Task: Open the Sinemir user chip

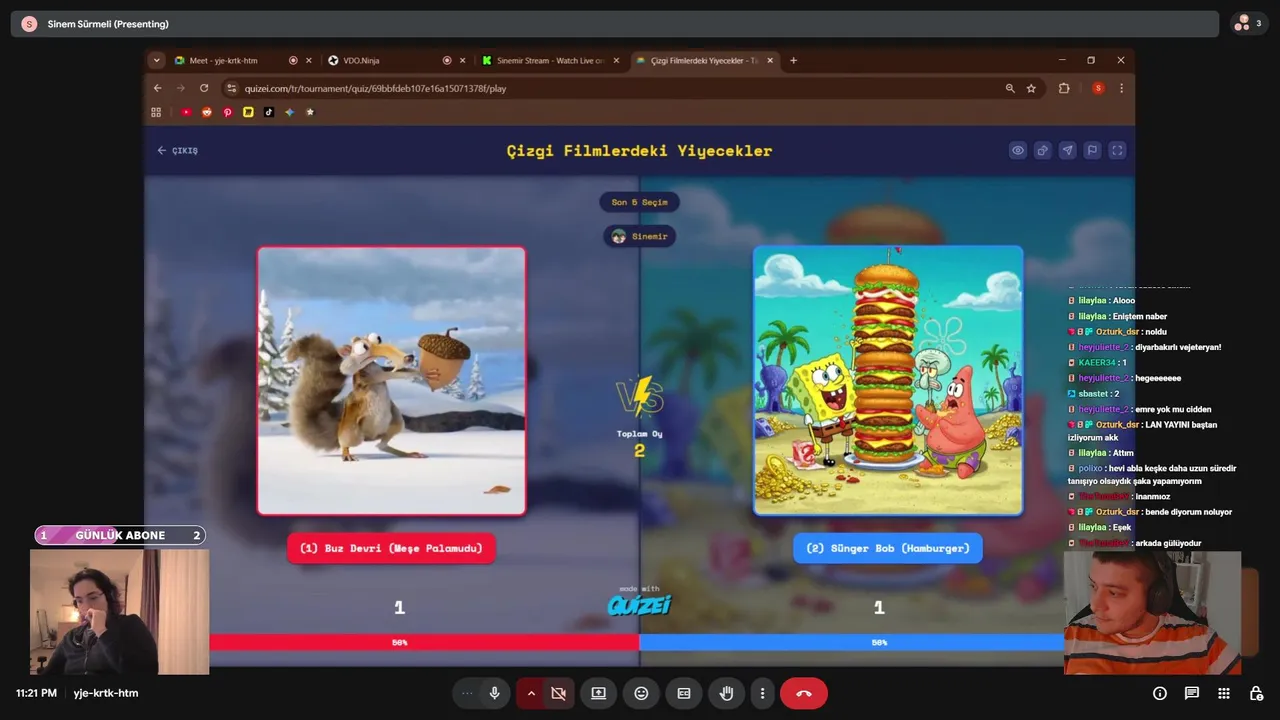Action: tap(639, 236)
